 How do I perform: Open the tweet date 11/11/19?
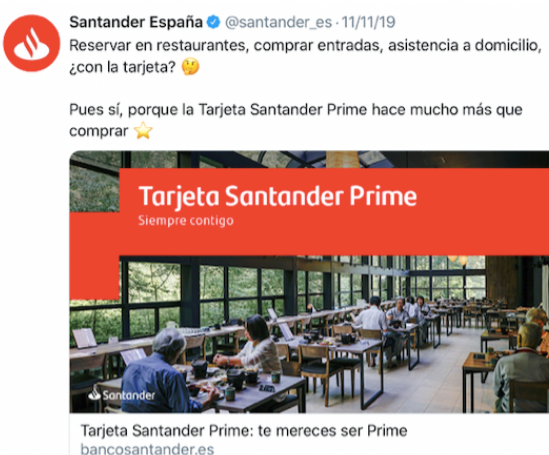[368, 22]
